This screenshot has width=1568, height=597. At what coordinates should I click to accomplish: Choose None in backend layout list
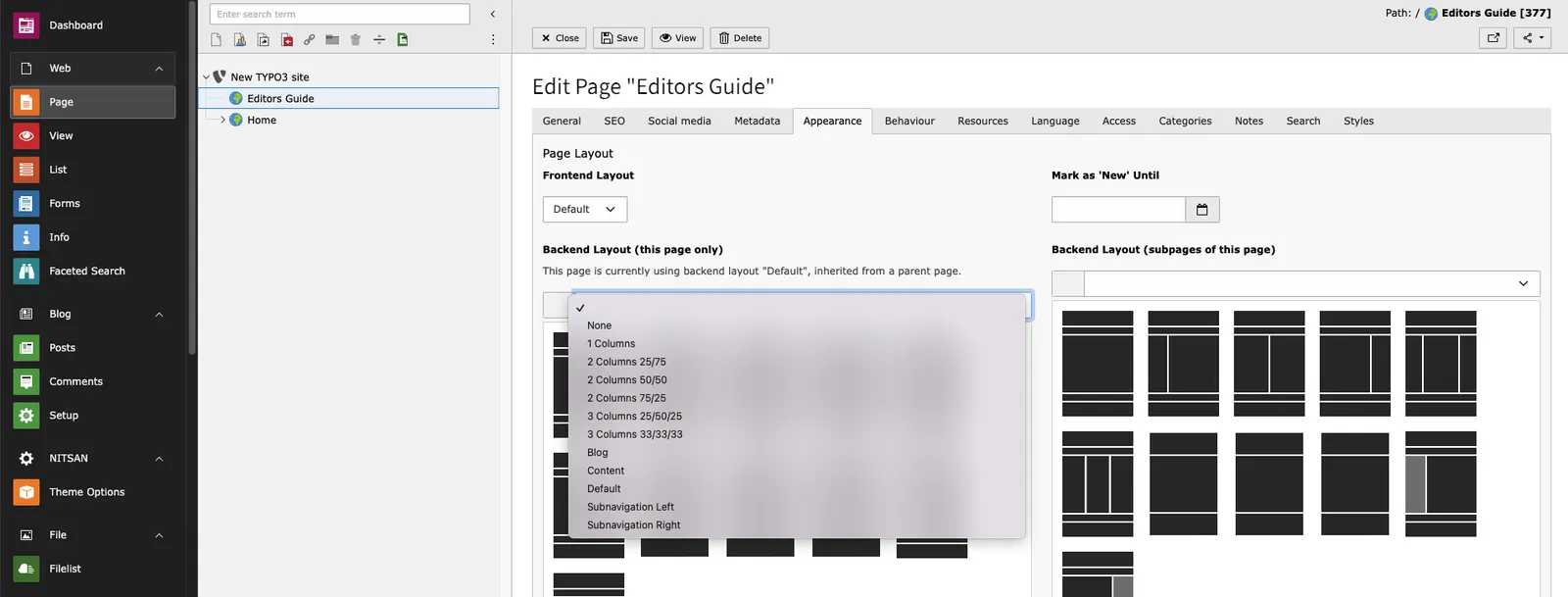(797, 326)
